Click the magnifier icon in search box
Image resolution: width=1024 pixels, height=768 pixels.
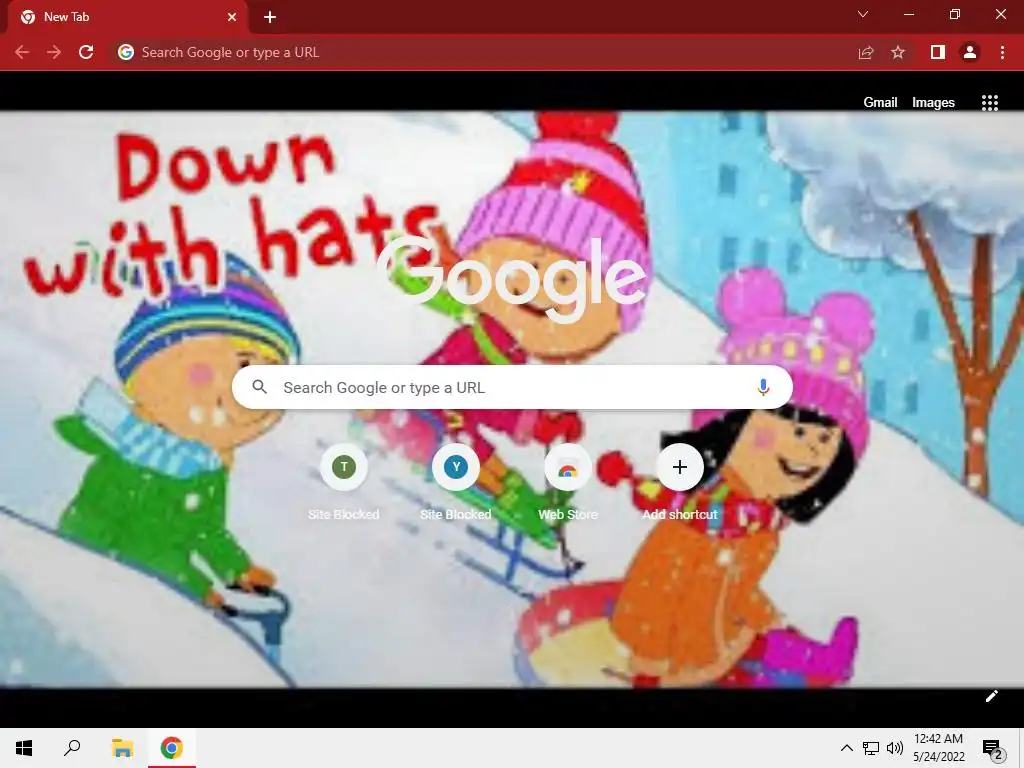[x=259, y=387]
